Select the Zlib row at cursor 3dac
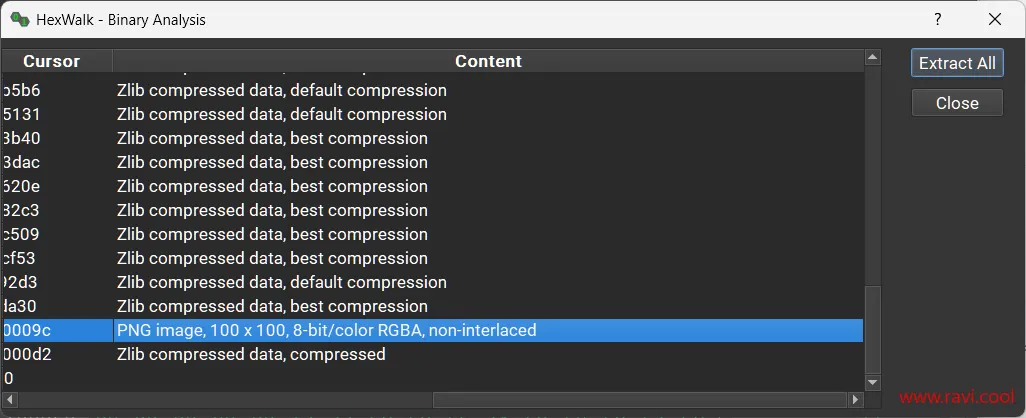 coord(272,162)
